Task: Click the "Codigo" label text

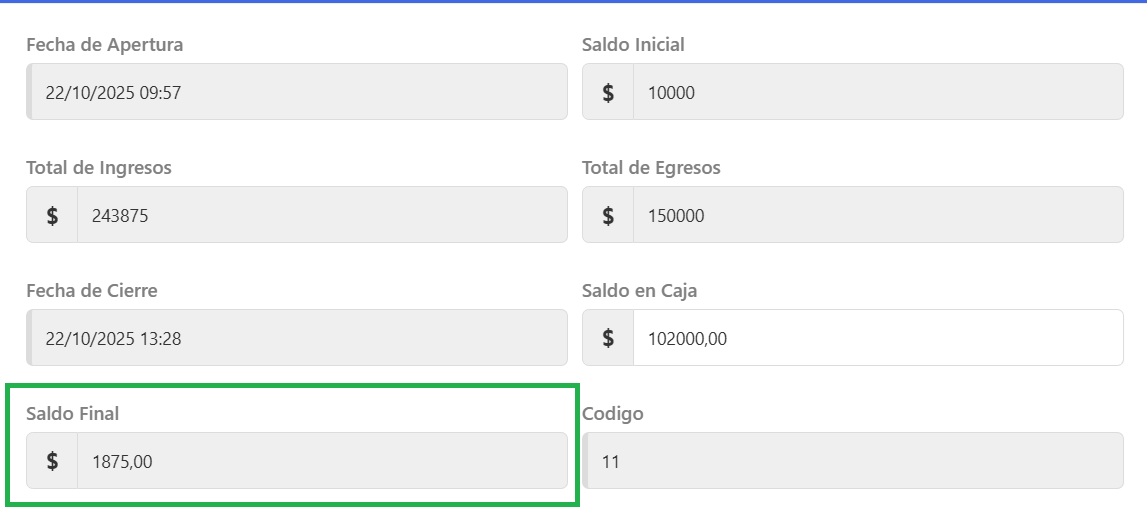Action: coord(613,414)
